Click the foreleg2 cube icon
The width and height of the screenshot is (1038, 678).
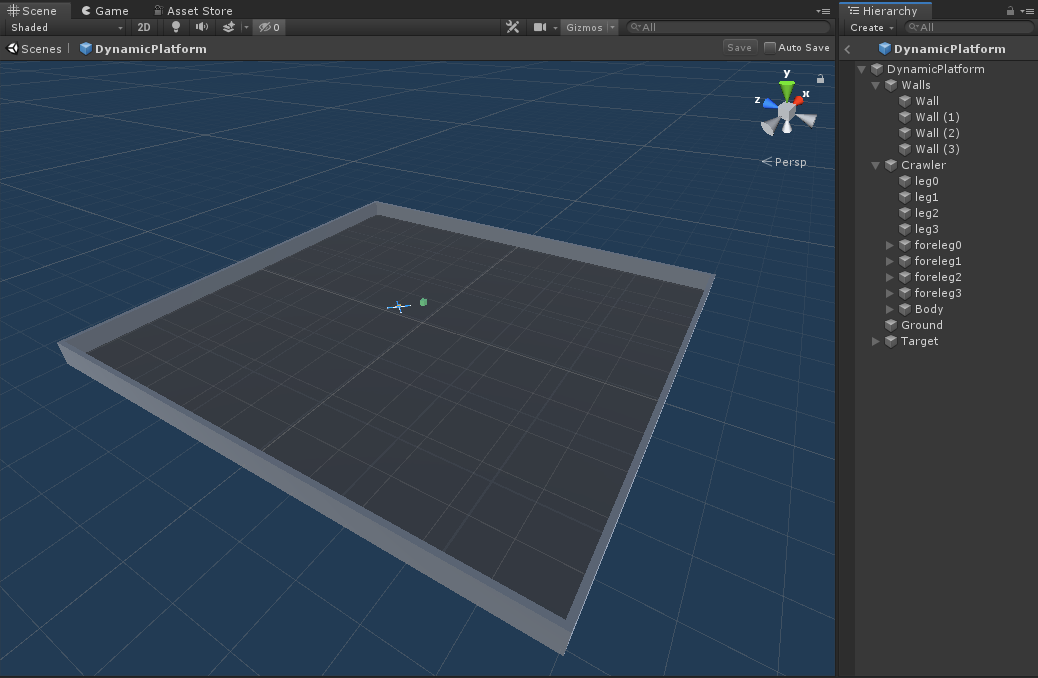tap(905, 277)
